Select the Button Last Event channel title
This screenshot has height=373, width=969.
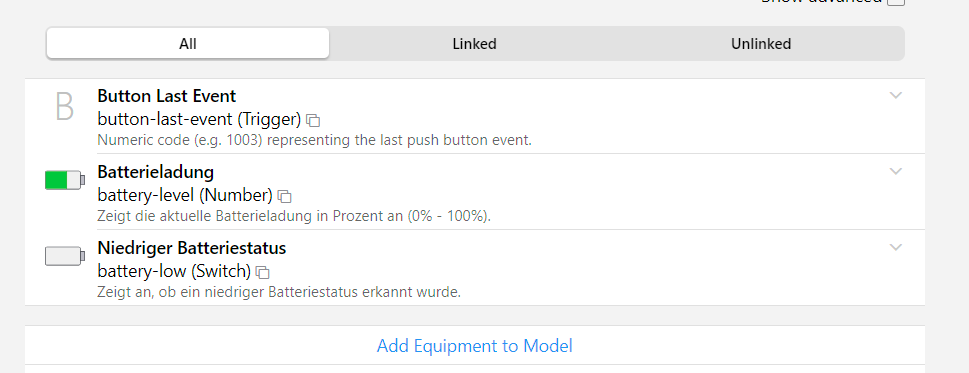167,96
